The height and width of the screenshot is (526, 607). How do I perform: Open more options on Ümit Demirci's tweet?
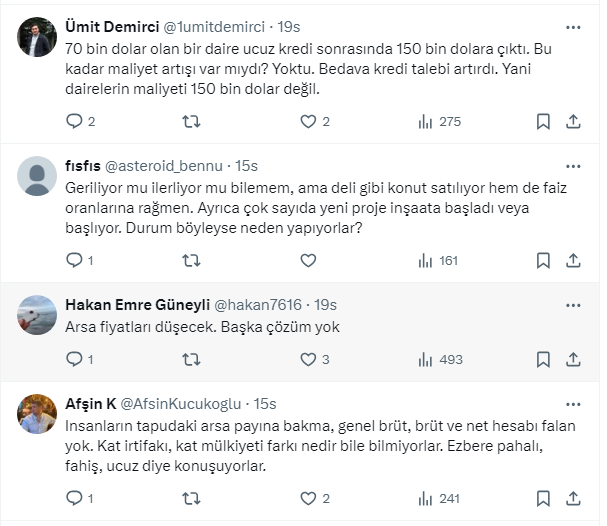[x=573, y=27]
